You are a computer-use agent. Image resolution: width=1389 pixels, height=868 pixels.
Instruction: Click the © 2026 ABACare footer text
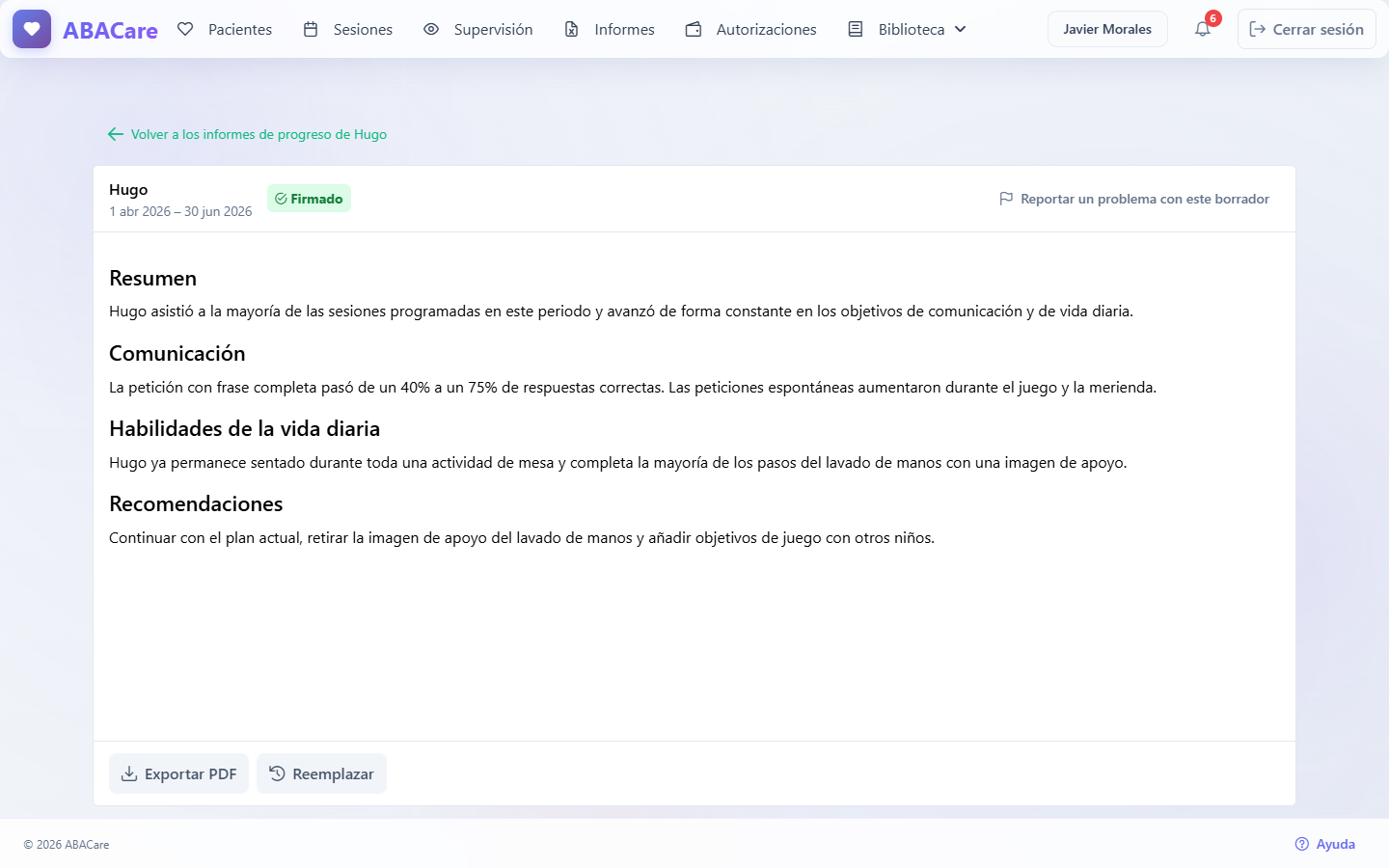(67, 844)
